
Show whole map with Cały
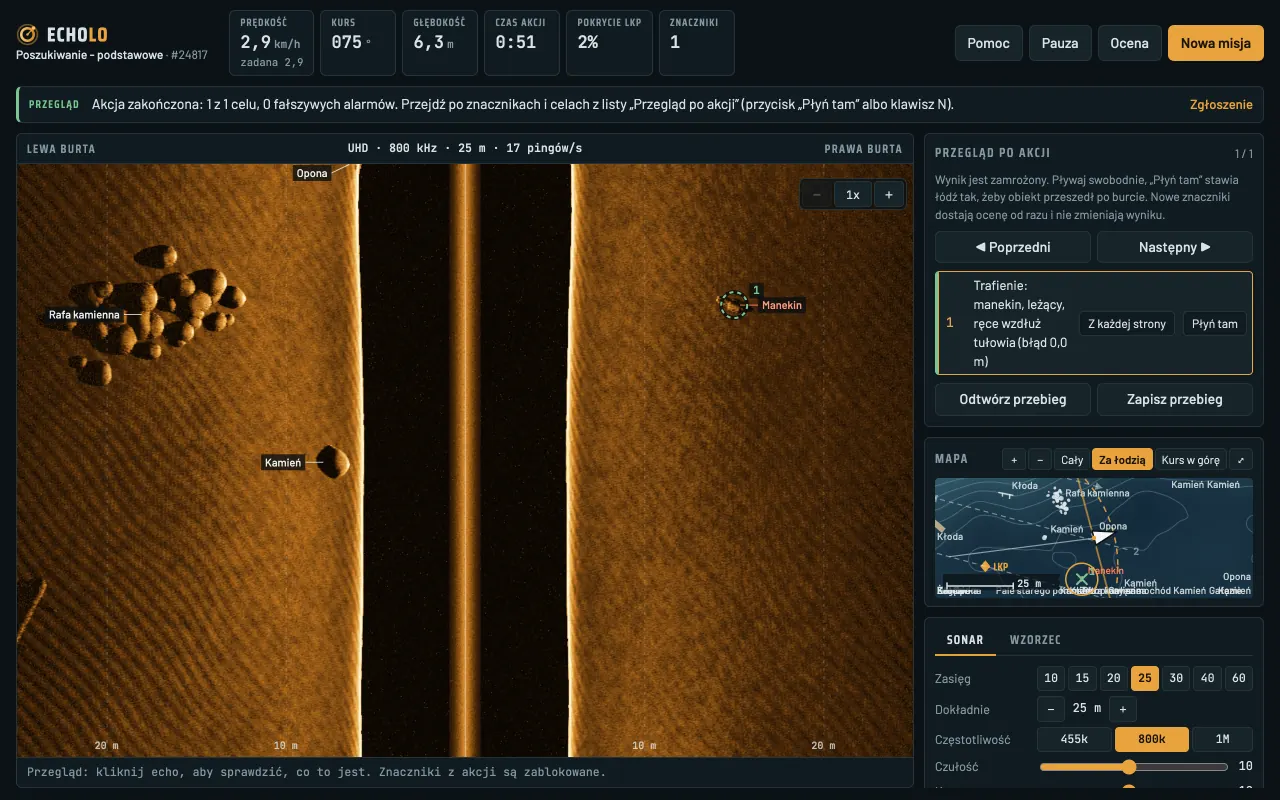tap(1072, 460)
